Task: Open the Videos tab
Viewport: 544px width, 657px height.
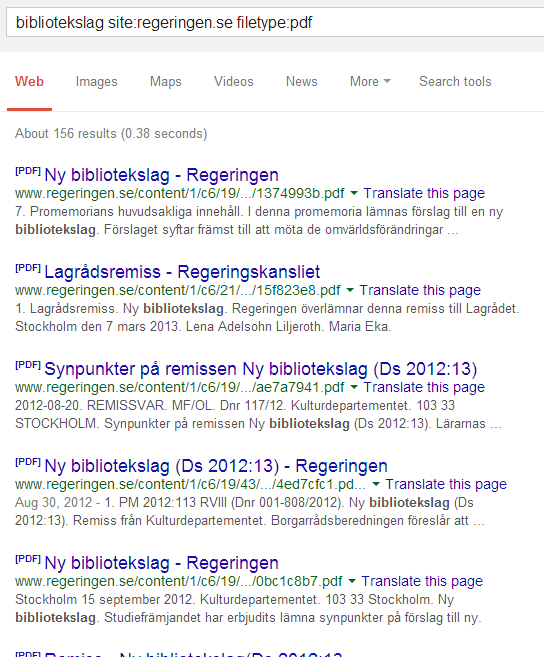Action: [x=234, y=81]
